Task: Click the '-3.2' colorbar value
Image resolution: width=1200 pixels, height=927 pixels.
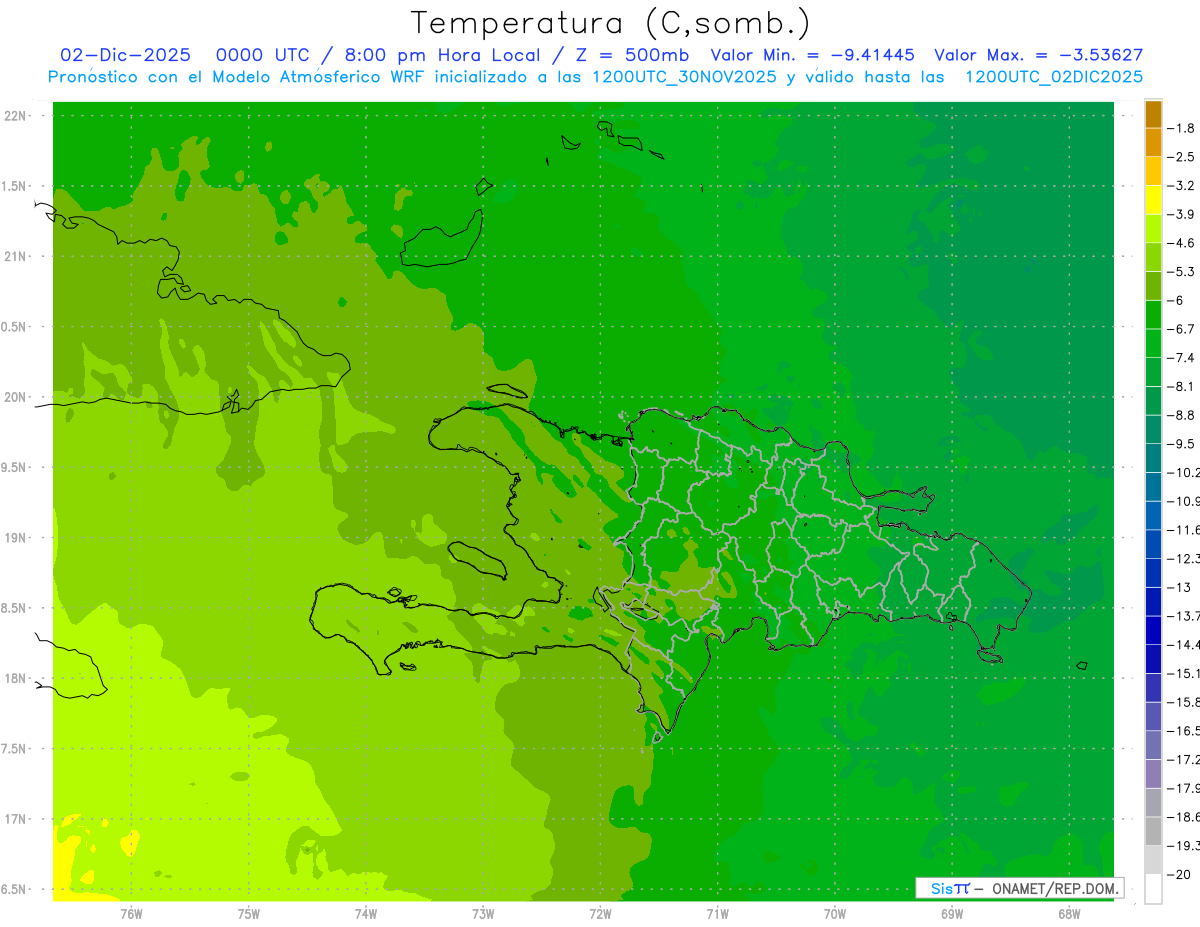Action: tap(1181, 186)
